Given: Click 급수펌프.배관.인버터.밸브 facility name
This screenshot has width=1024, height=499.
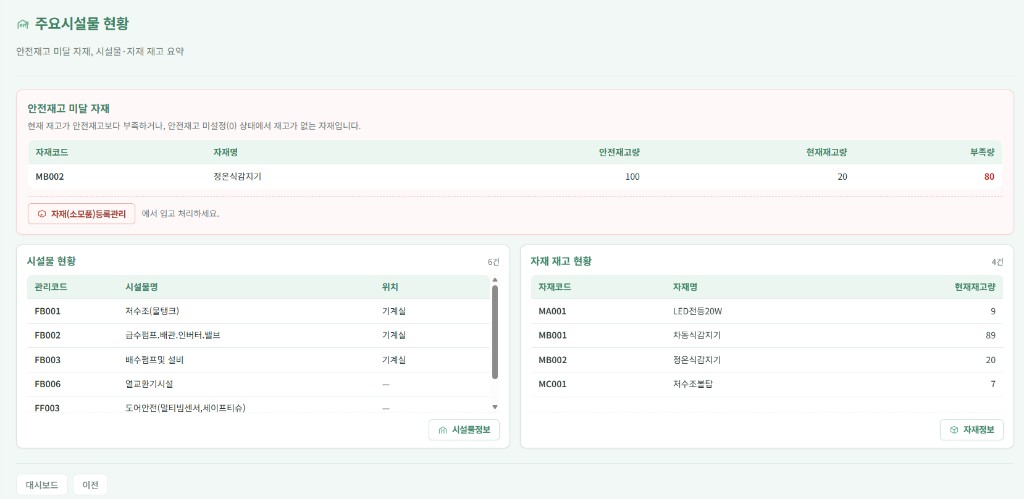Looking at the screenshot, I should coord(173,335).
